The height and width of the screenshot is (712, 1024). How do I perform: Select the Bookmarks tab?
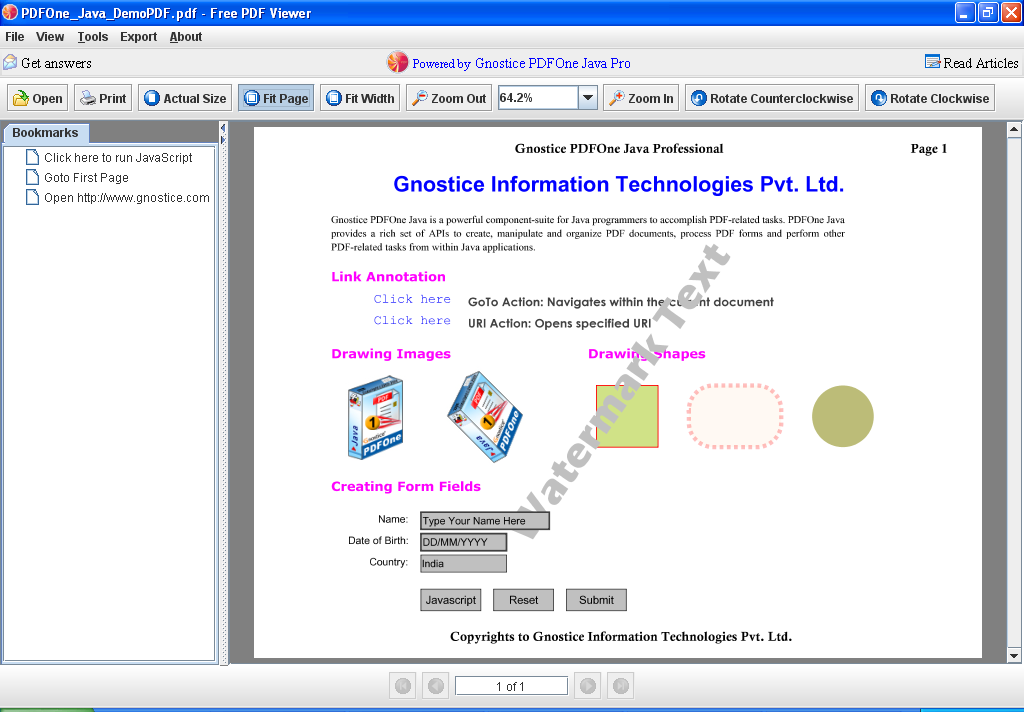pyautogui.click(x=45, y=133)
